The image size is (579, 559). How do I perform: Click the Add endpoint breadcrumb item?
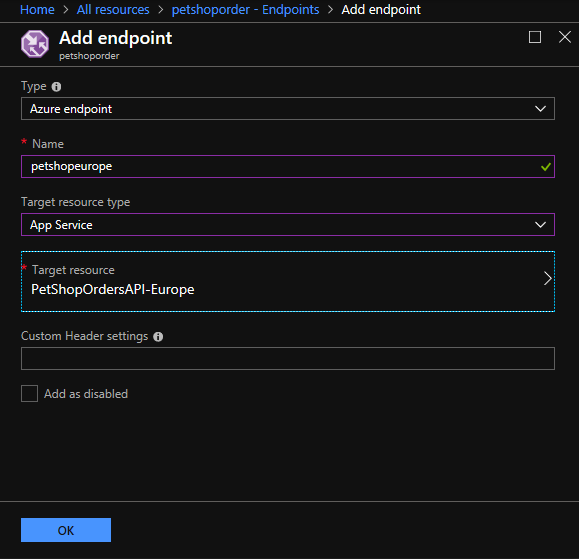[381, 10]
